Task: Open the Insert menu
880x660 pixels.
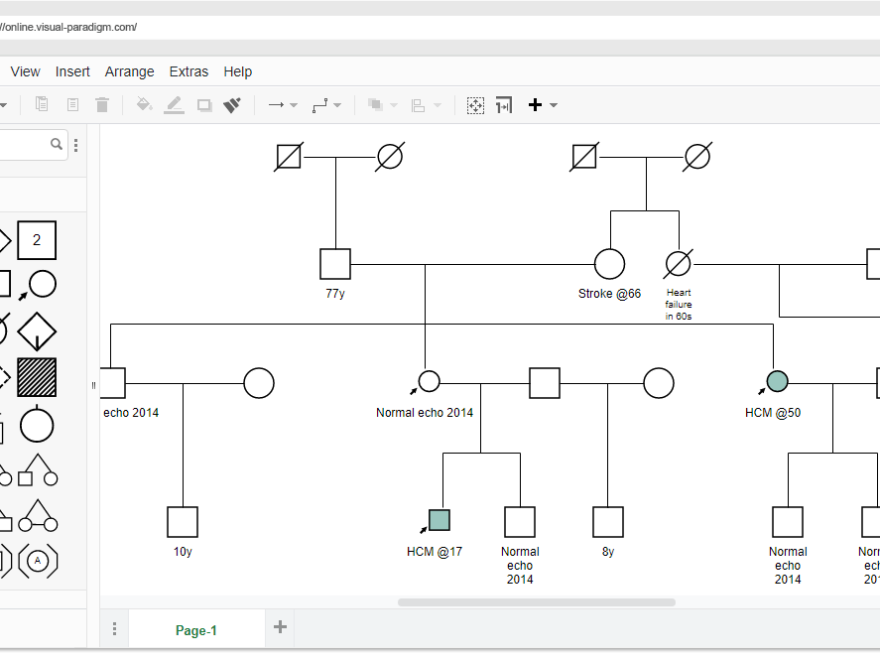Action: click(x=72, y=71)
